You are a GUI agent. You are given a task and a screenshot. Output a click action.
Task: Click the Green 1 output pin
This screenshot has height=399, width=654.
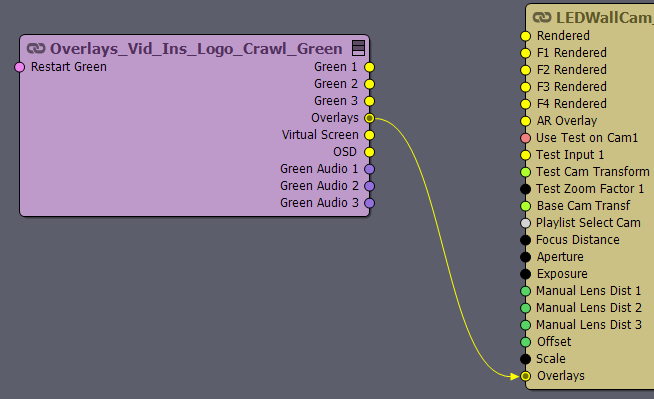click(x=370, y=67)
